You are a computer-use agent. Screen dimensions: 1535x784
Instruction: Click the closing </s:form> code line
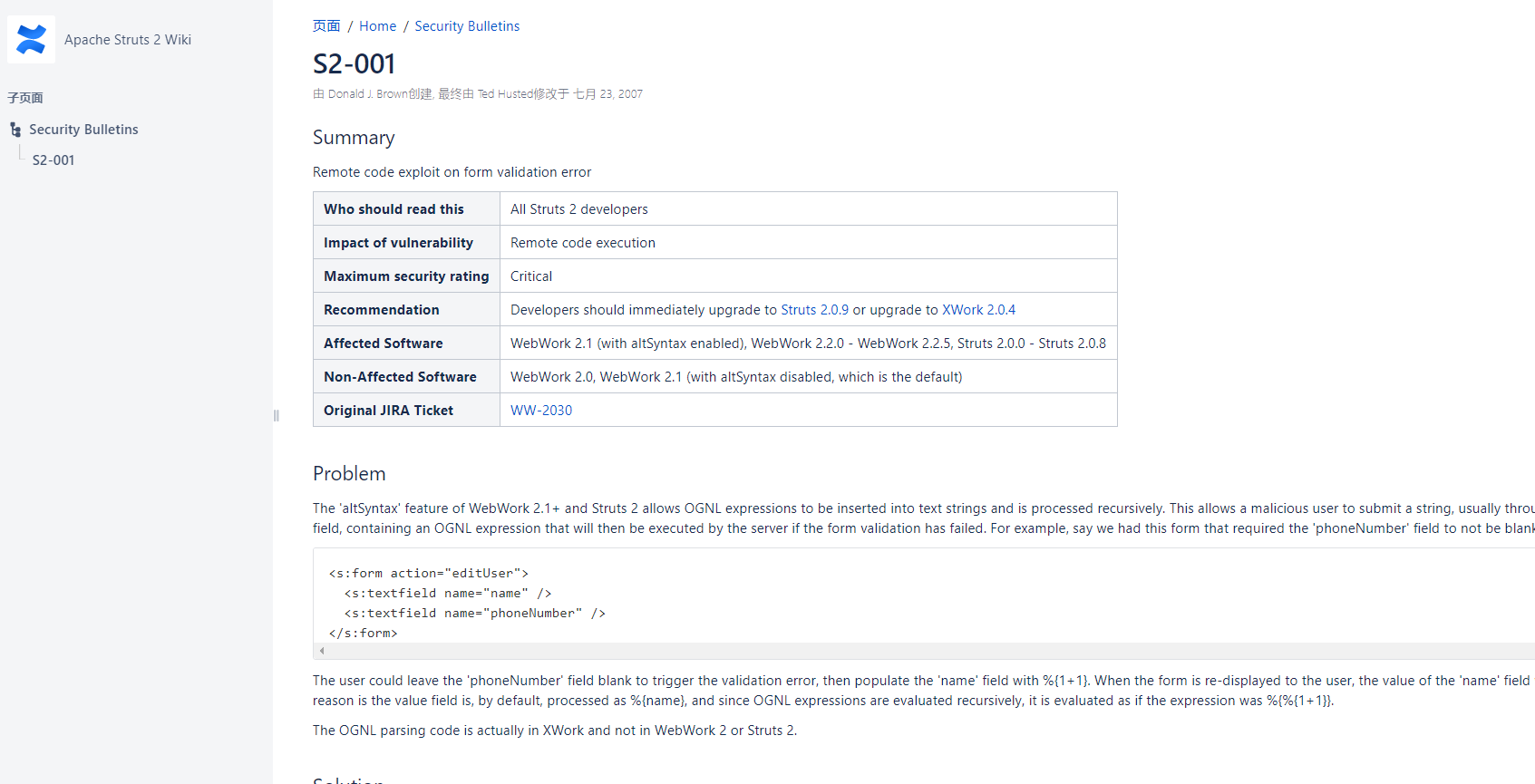pos(364,634)
